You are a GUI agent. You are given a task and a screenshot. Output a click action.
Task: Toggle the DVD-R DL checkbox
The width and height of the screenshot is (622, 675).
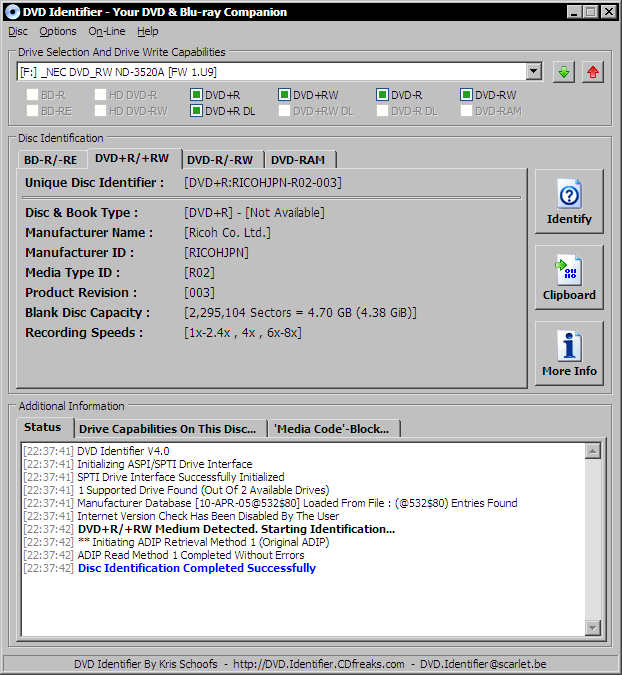tap(382, 111)
